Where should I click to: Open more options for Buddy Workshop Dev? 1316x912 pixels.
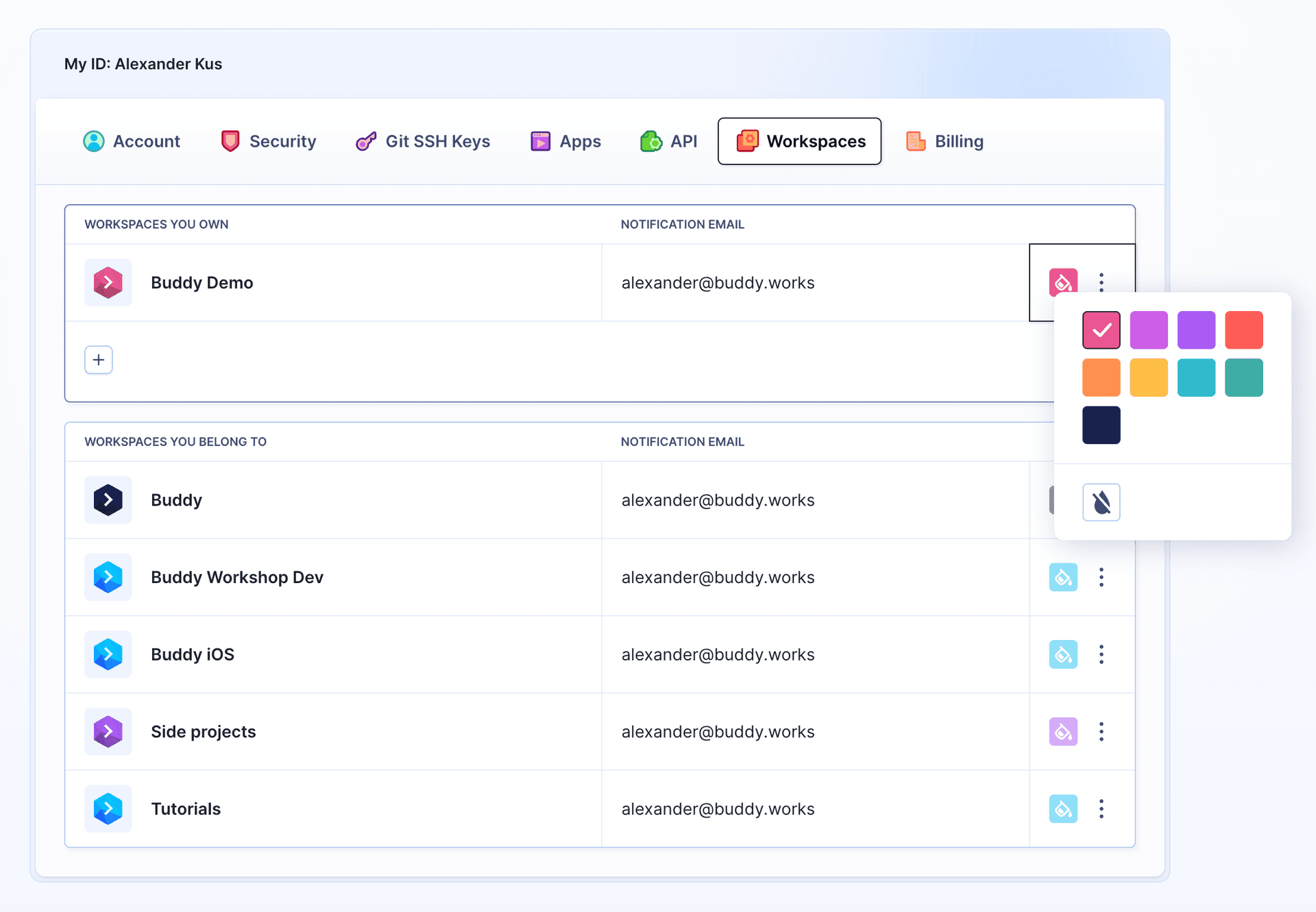click(1101, 577)
